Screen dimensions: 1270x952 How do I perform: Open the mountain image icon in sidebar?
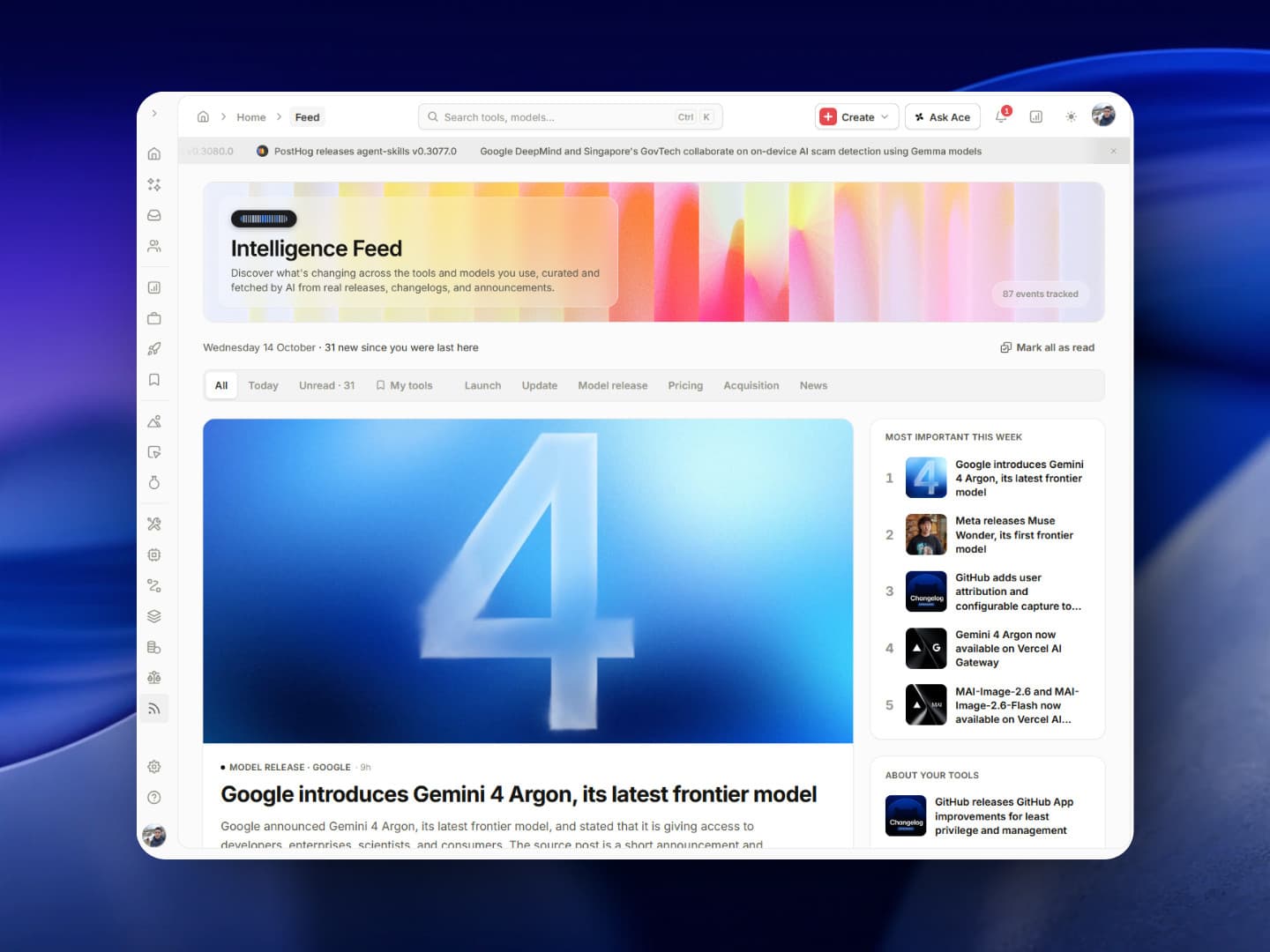[154, 421]
